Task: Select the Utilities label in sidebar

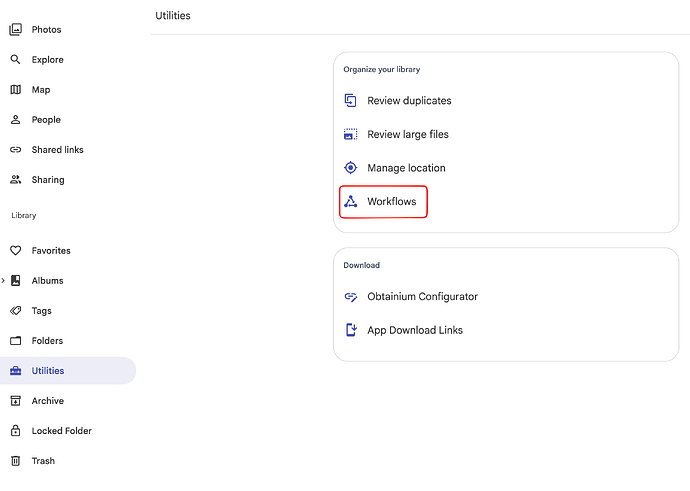Action: (x=48, y=370)
